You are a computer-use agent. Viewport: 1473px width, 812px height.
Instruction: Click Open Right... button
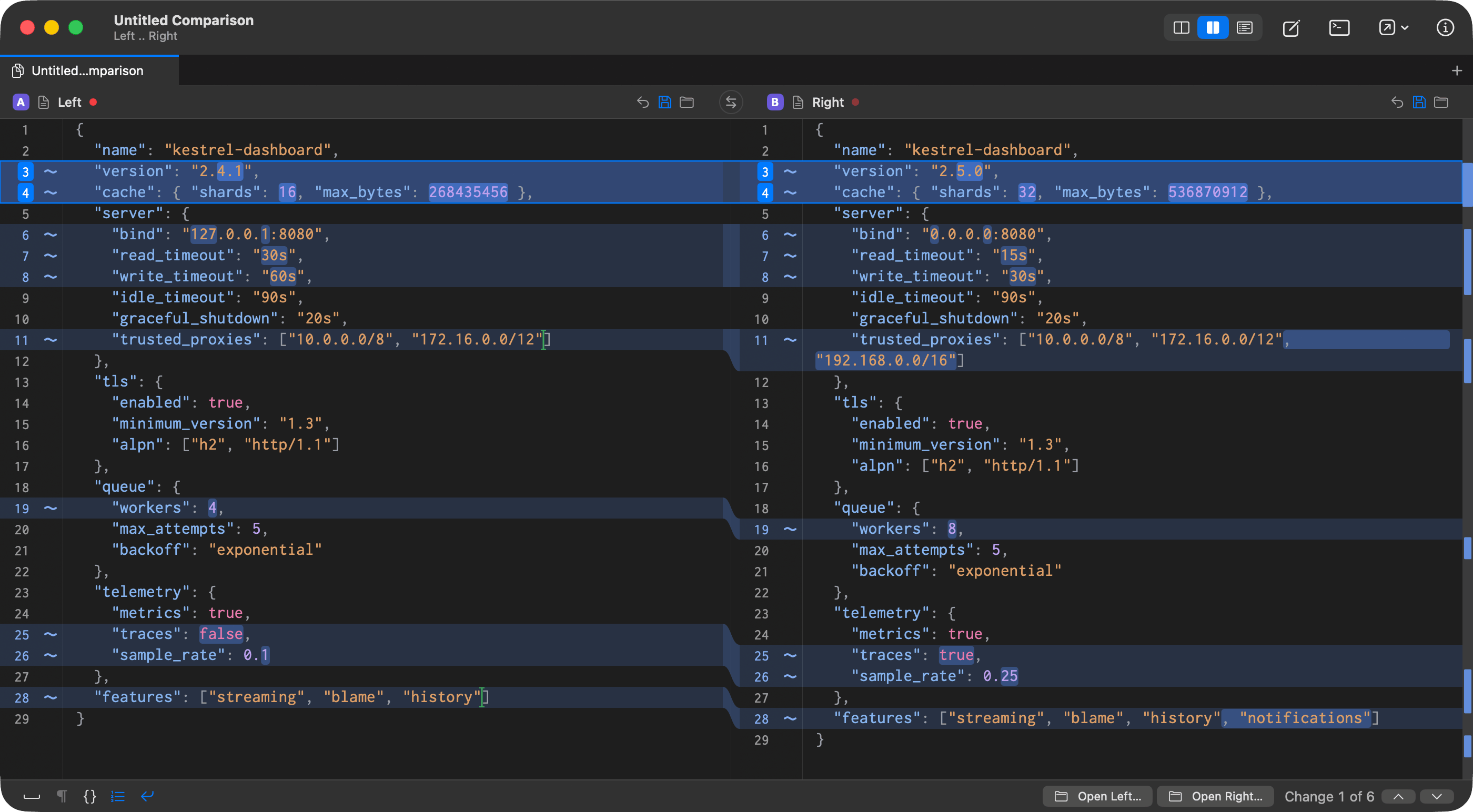tap(1215, 796)
